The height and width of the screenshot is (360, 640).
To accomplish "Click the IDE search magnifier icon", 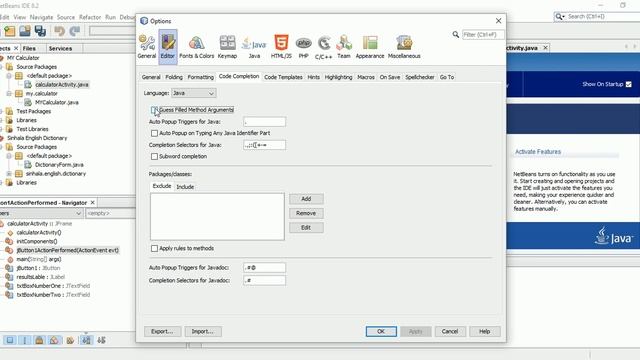I will click(x=559, y=17).
